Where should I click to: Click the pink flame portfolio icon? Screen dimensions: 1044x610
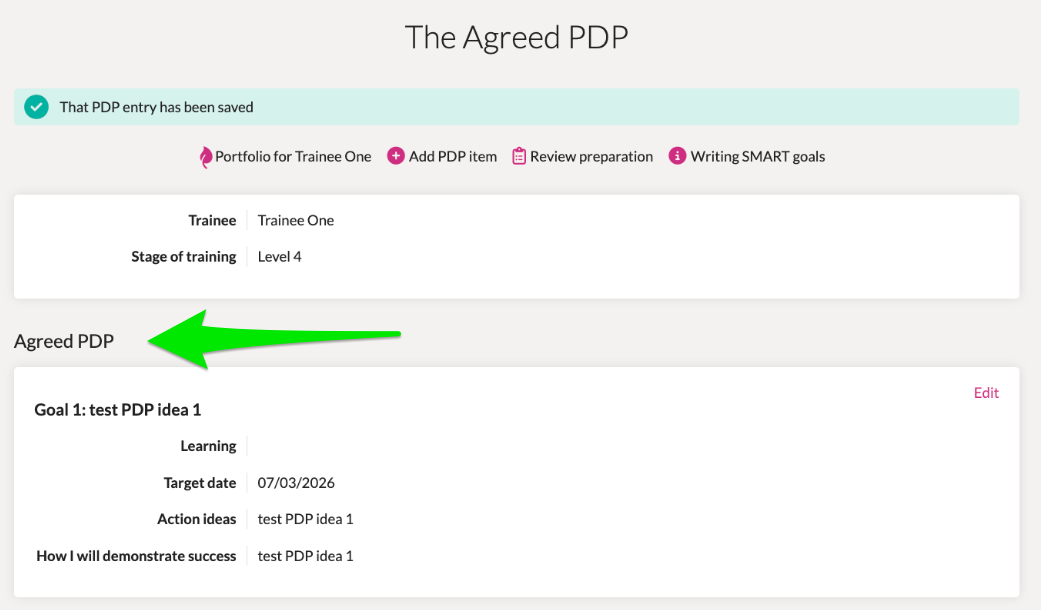coord(206,157)
